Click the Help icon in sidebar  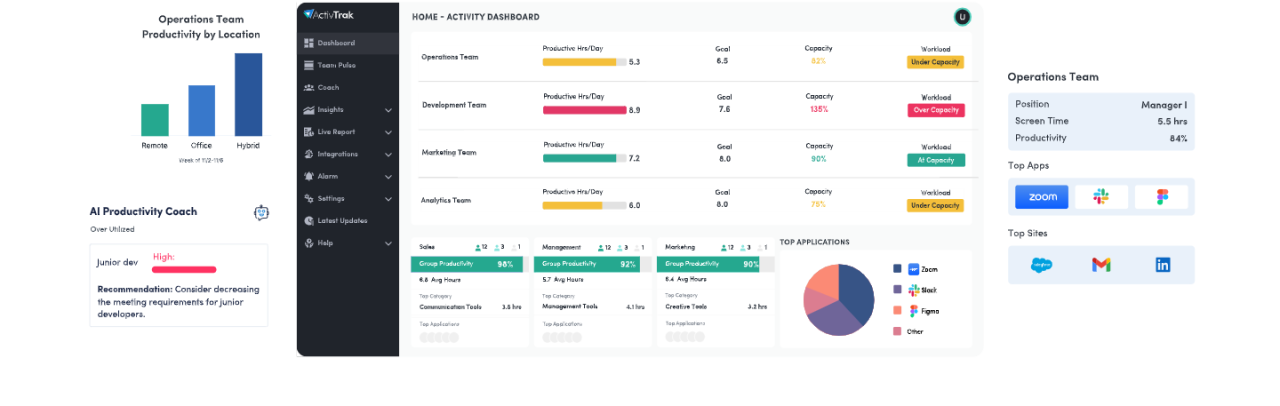pos(309,243)
